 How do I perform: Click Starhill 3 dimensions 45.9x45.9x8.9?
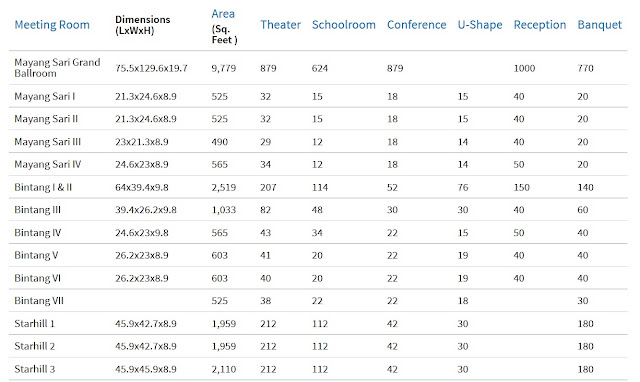click(x=145, y=369)
